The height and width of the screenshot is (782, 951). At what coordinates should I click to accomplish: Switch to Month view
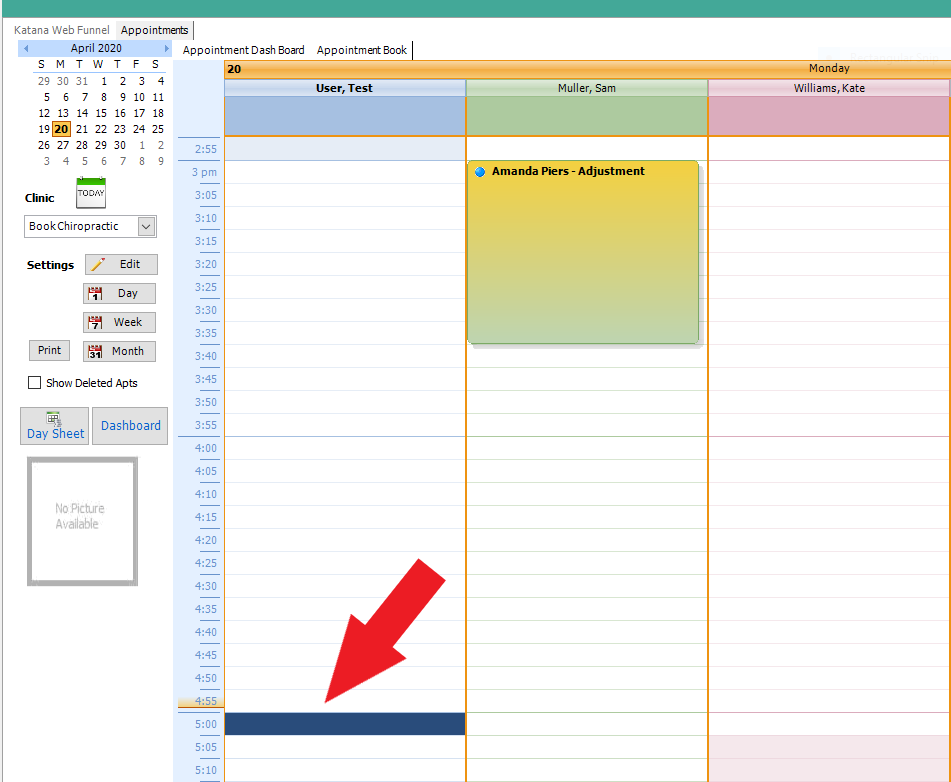(x=119, y=352)
